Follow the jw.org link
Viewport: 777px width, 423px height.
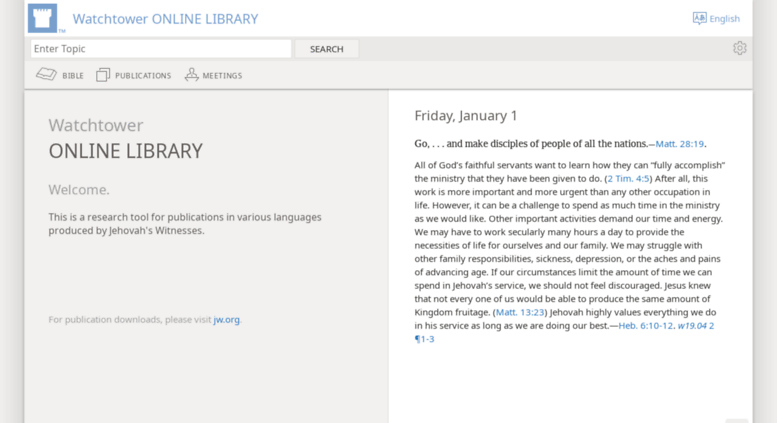tap(226, 320)
